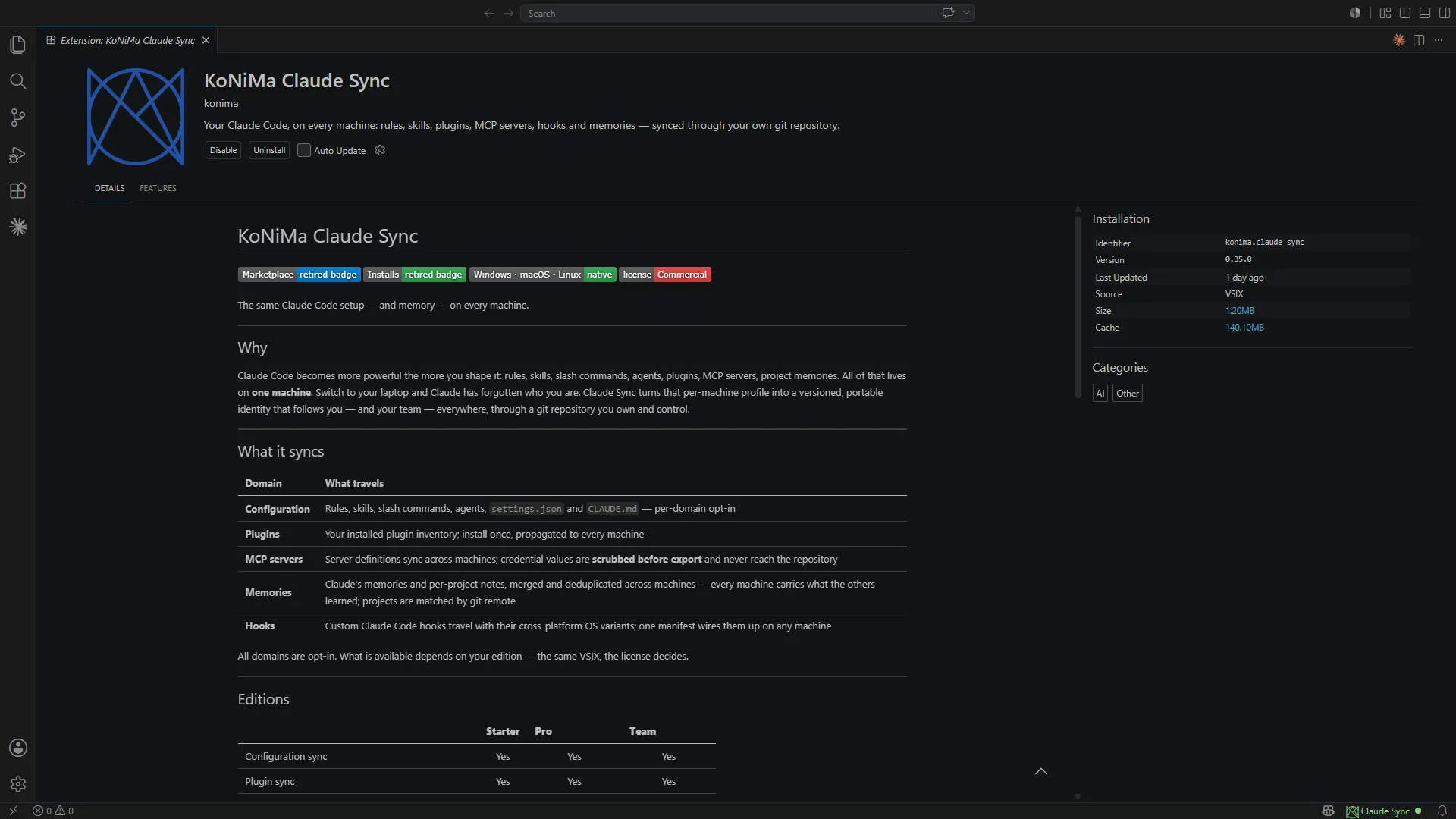
Task: Click the settings.json code label
Action: (x=526, y=509)
